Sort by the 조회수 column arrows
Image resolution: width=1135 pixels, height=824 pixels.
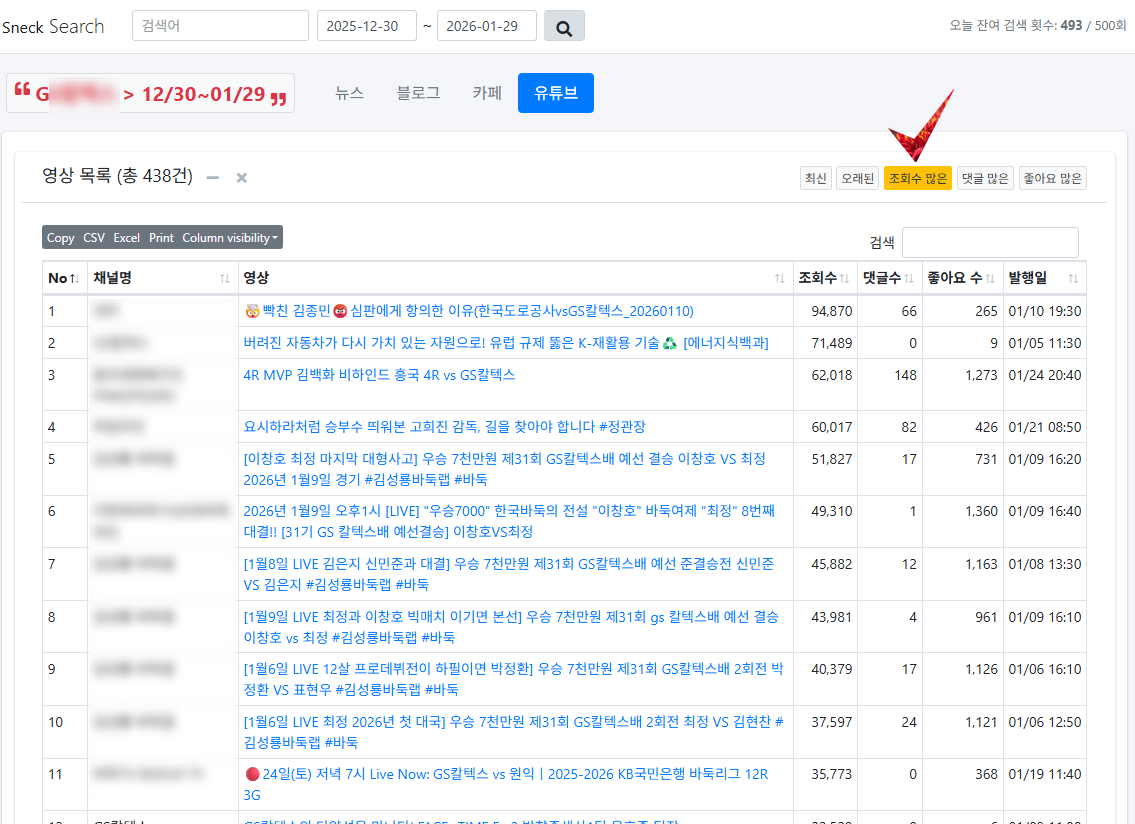click(x=846, y=278)
